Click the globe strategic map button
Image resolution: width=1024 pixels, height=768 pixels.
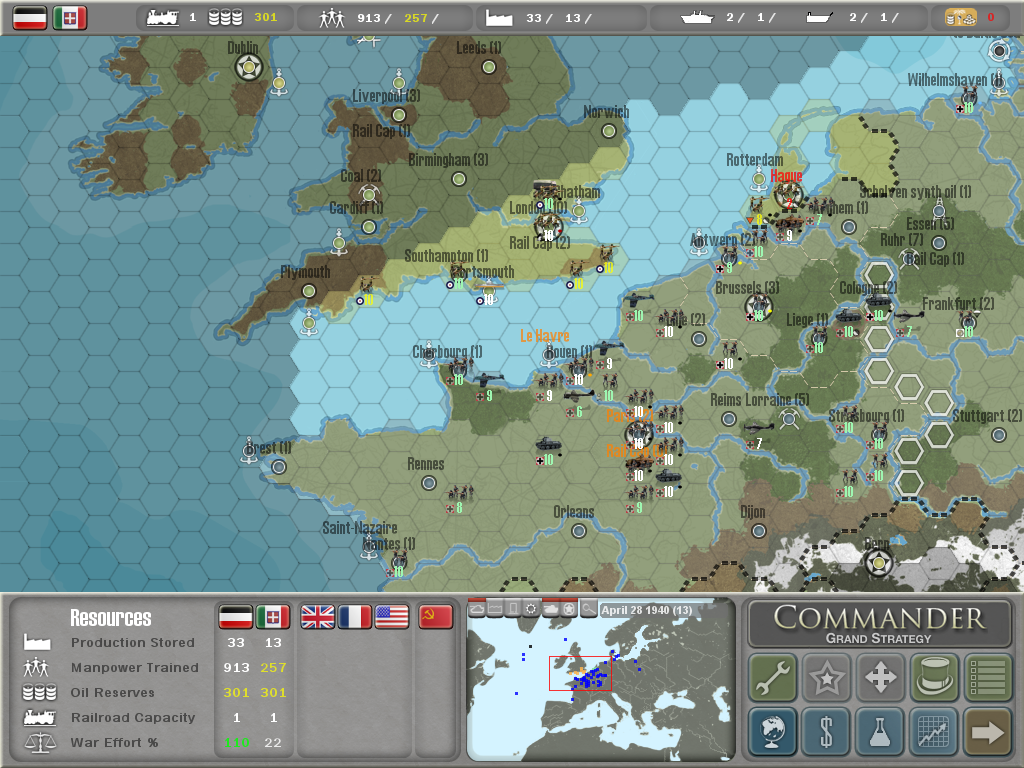pos(773,731)
